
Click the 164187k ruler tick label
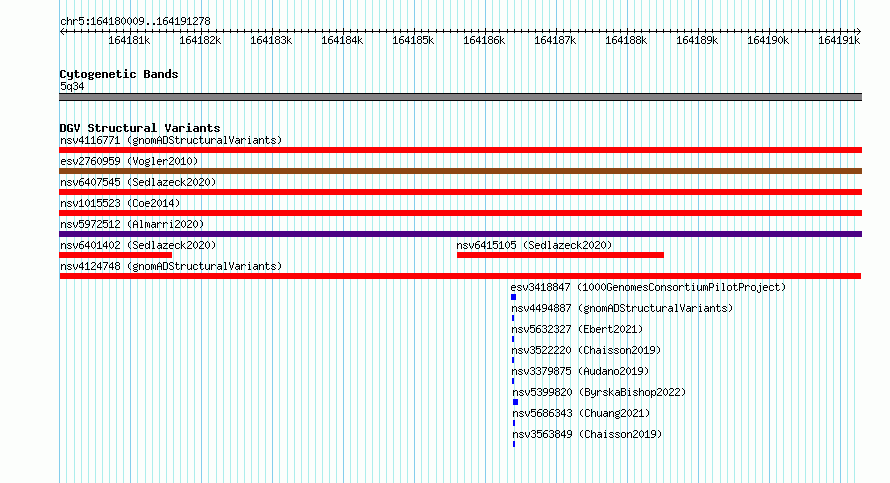pos(555,40)
